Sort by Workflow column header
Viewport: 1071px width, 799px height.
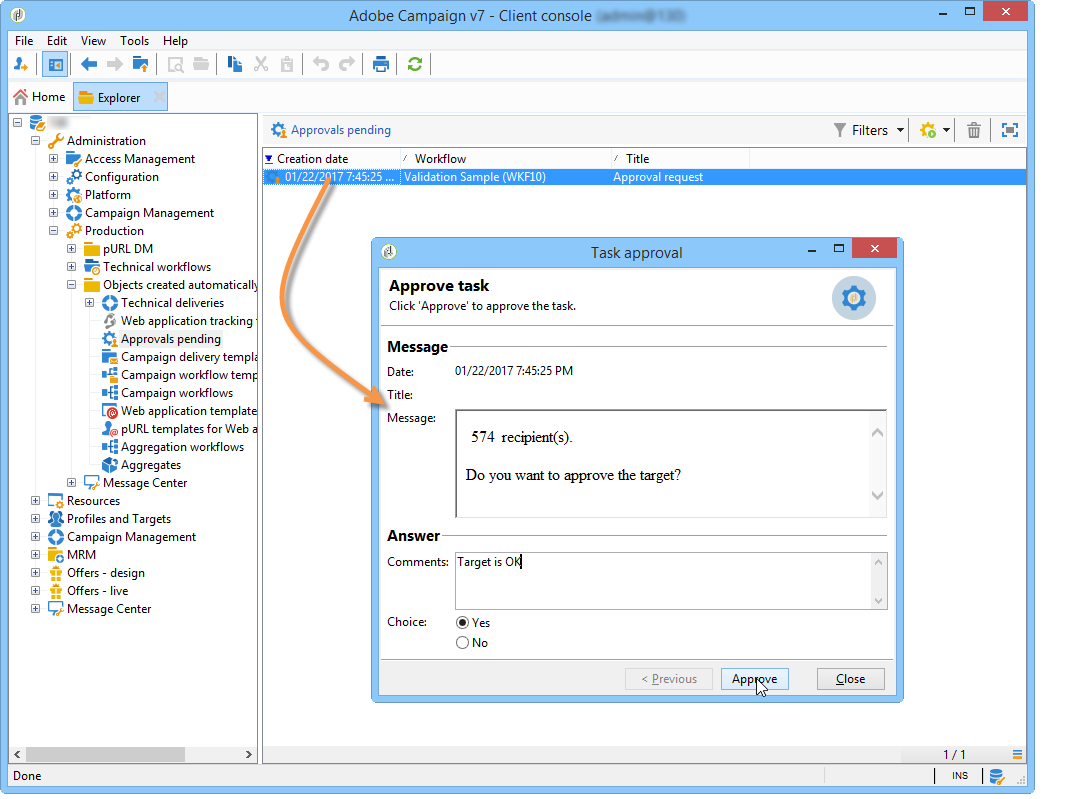click(x=505, y=158)
